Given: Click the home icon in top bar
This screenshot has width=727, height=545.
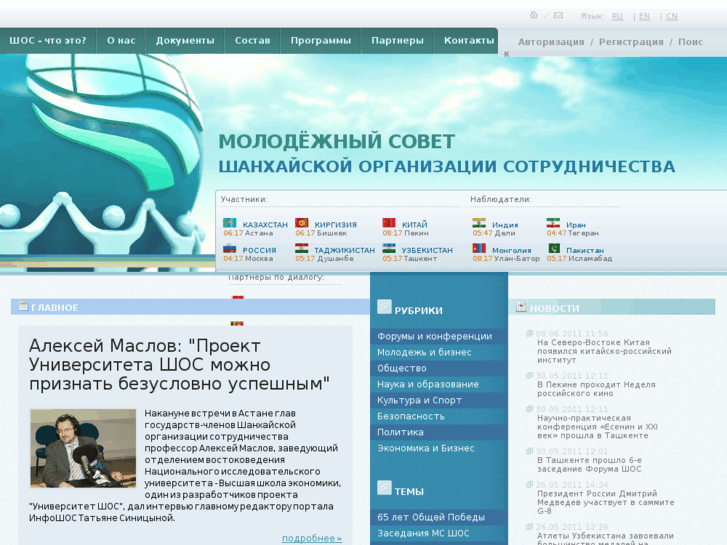Looking at the screenshot, I should [534, 15].
